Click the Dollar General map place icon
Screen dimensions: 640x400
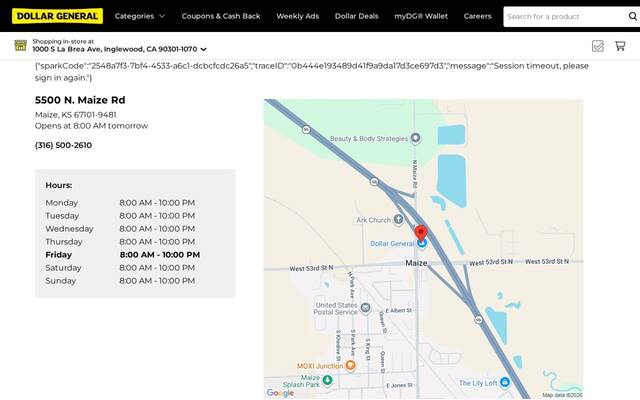tap(422, 243)
